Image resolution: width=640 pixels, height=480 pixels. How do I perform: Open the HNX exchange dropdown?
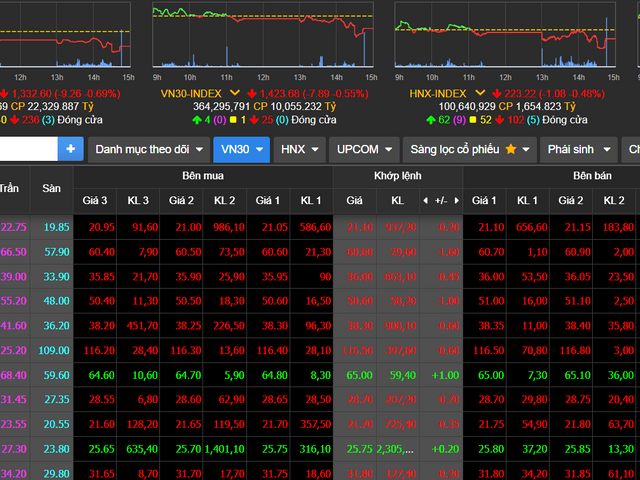tap(299, 150)
